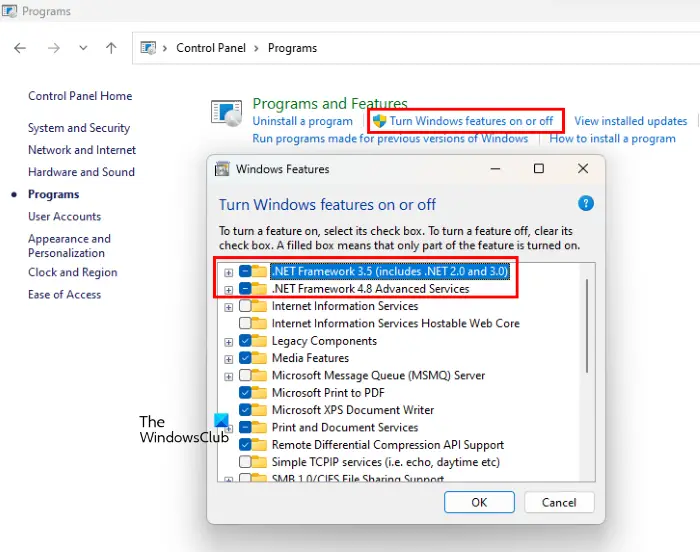The height and width of the screenshot is (552, 700).
Task: Check the Internet Information Services box
Action: [245, 306]
